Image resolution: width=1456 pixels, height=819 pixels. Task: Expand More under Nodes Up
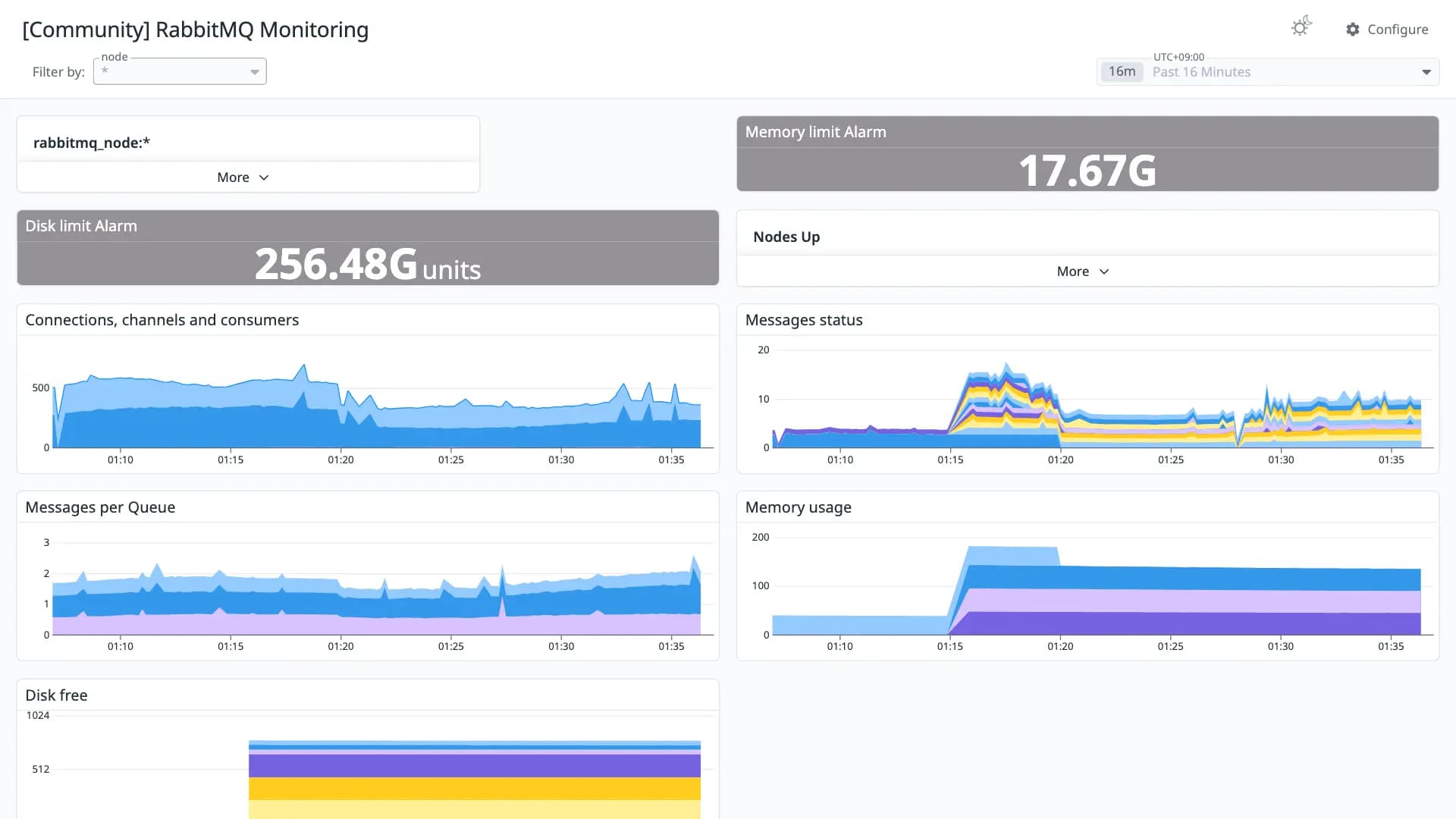[x=1083, y=271]
